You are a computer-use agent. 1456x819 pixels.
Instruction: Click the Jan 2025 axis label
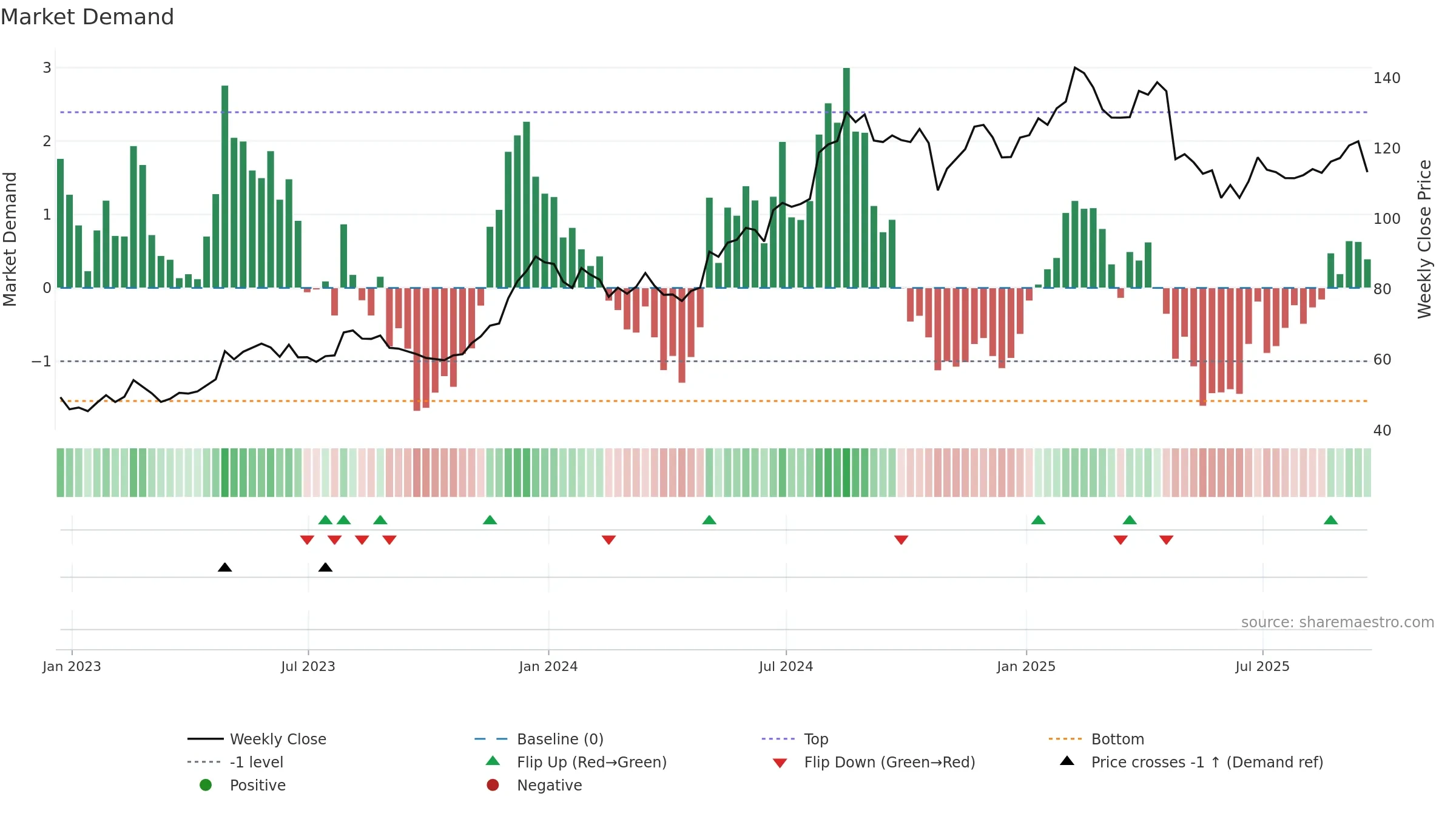point(1026,667)
